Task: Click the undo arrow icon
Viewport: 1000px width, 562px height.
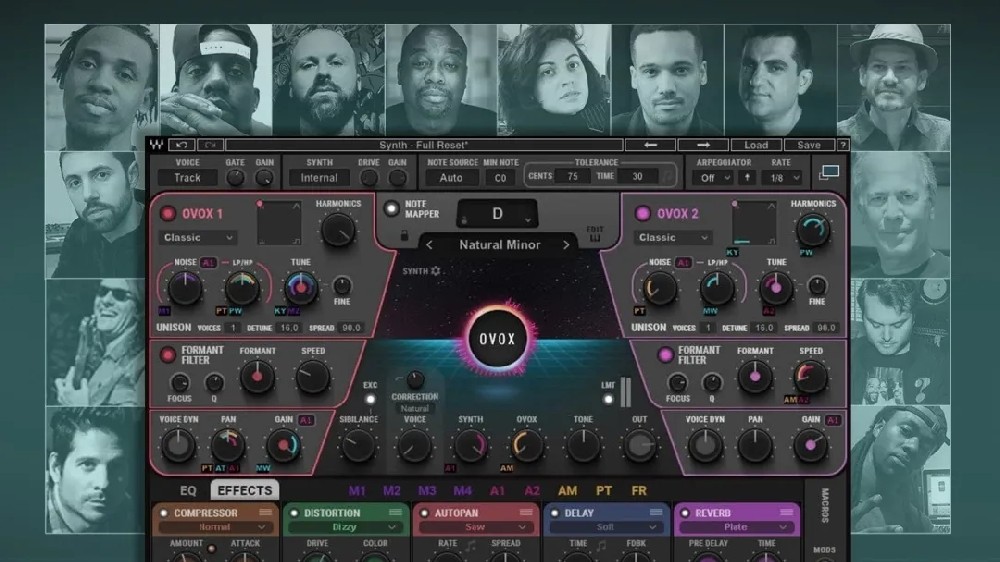Action: pos(182,145)
